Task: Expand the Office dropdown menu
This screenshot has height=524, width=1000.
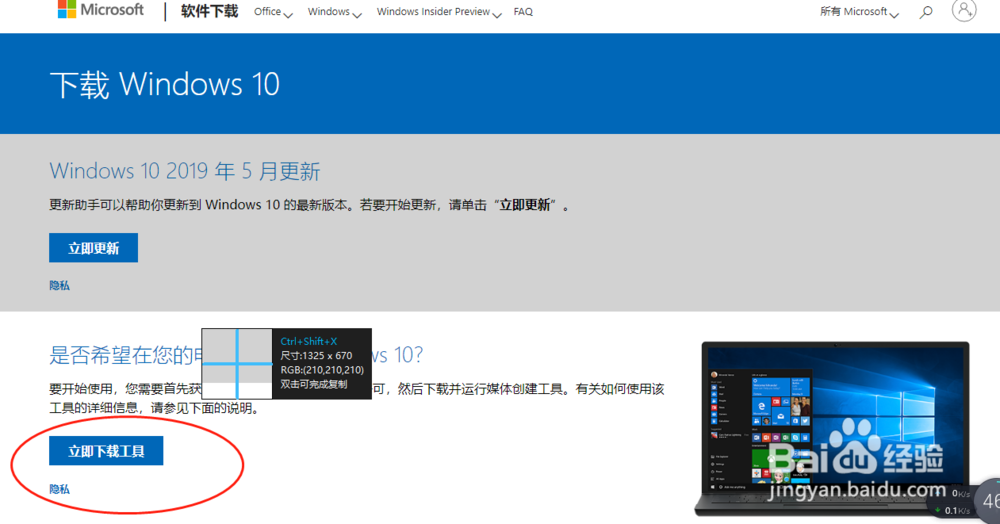Action: coord(273,12)
